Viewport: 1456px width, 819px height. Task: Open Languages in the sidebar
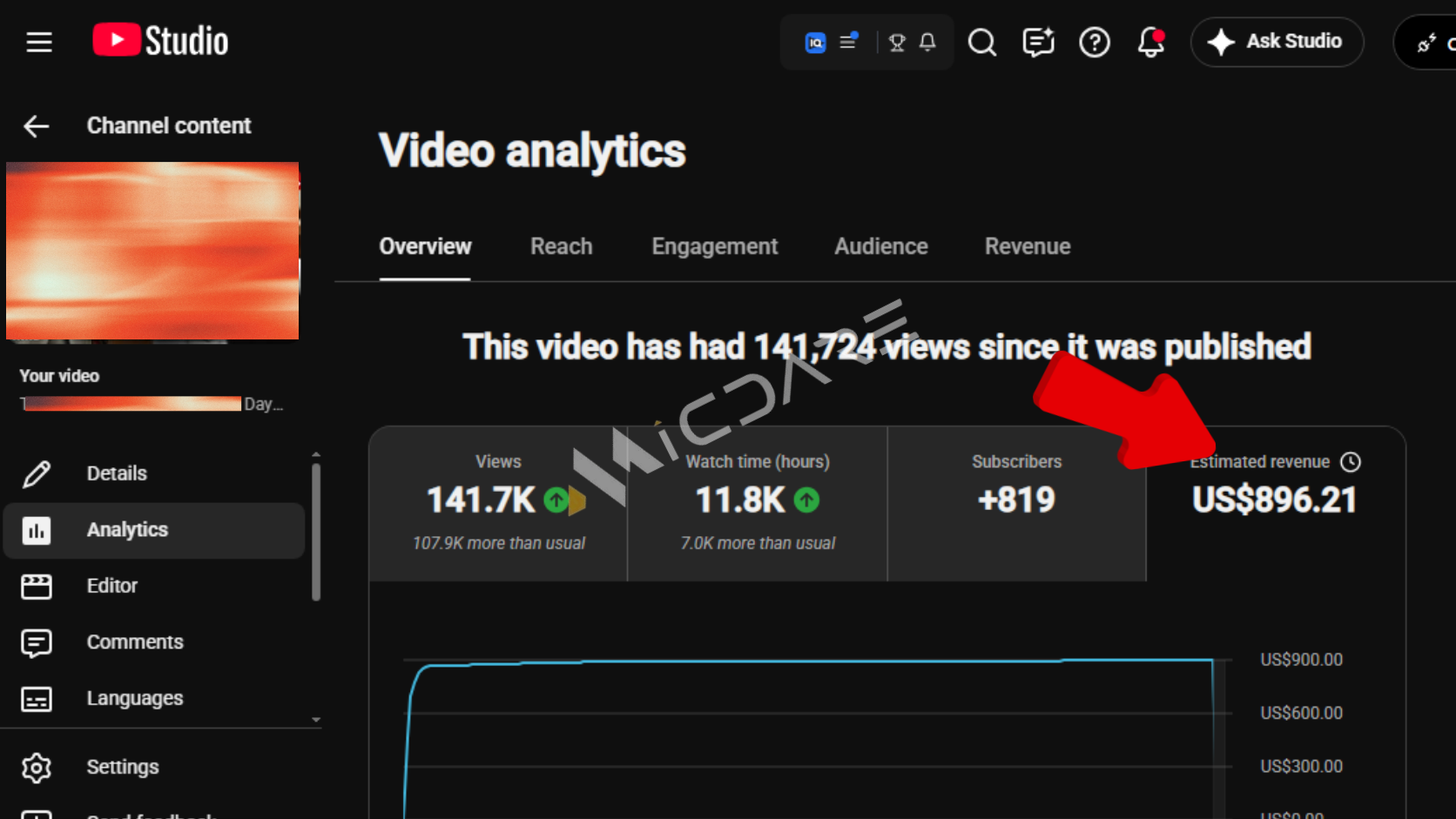pos(153,698)
